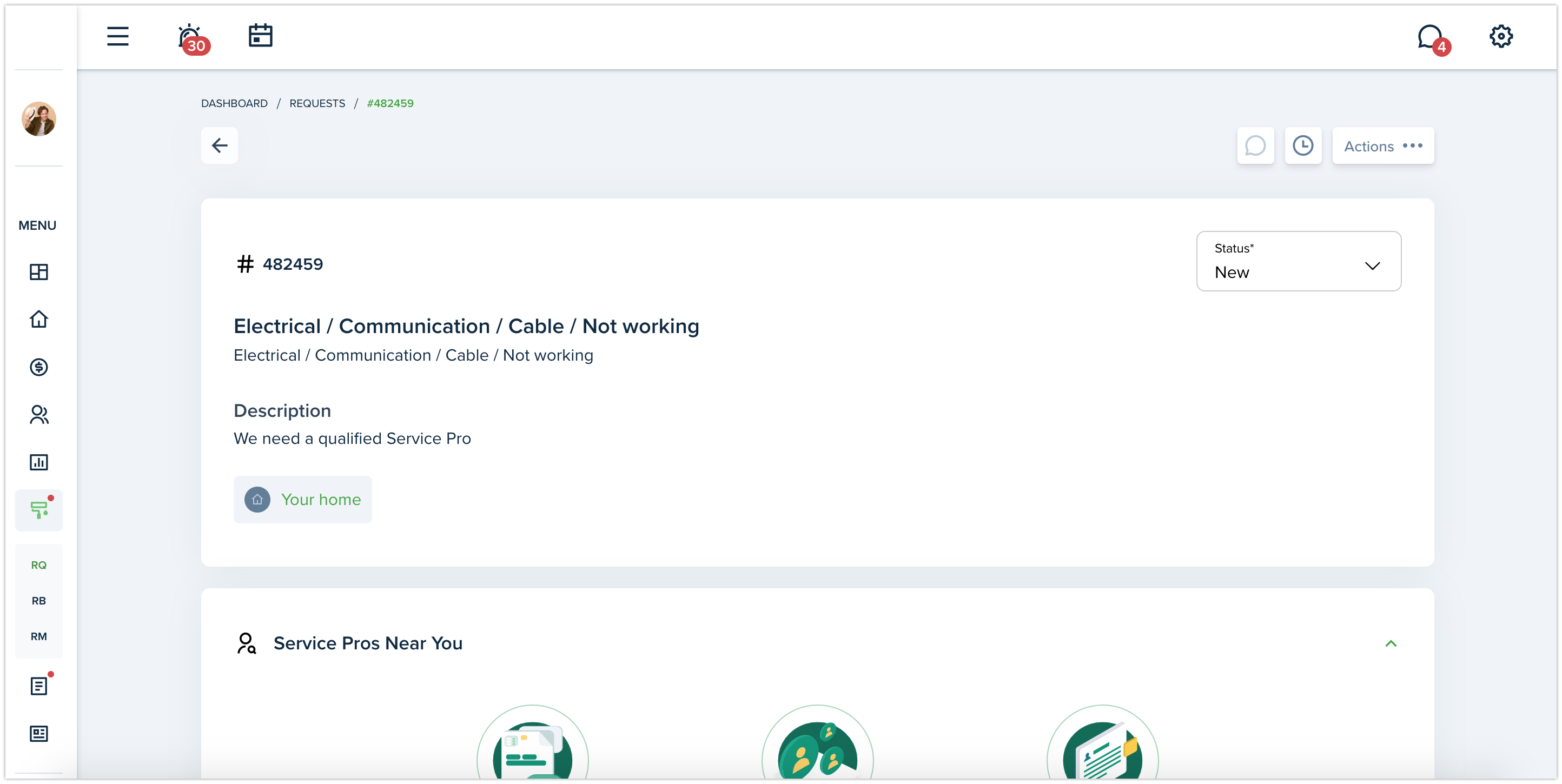Screen dimensions: 1562x784
Task: Select the RQ tab in the sidebar
Action: coord(39,564)
